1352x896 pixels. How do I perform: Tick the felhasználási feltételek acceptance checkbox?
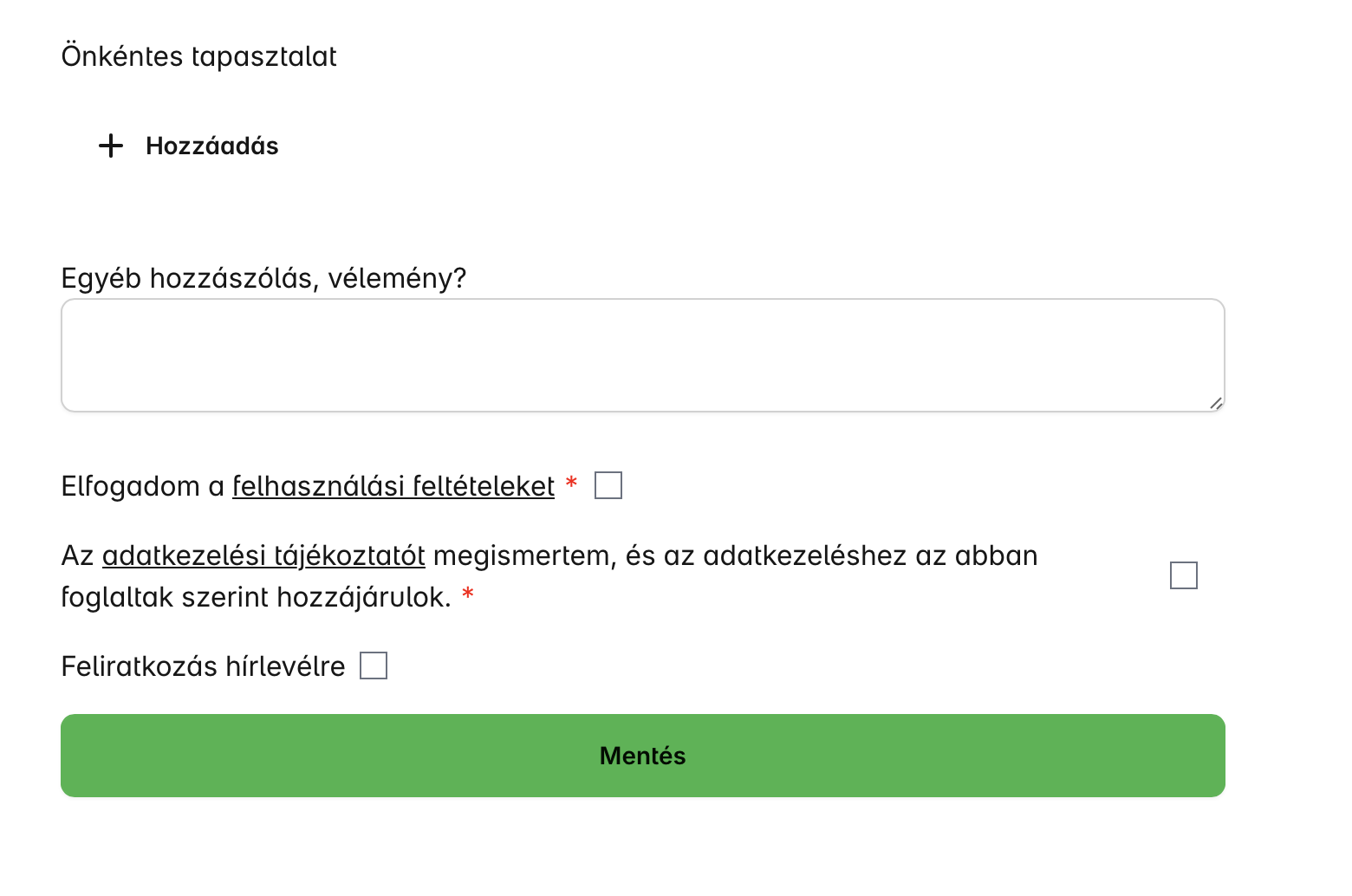click(608, 485)
